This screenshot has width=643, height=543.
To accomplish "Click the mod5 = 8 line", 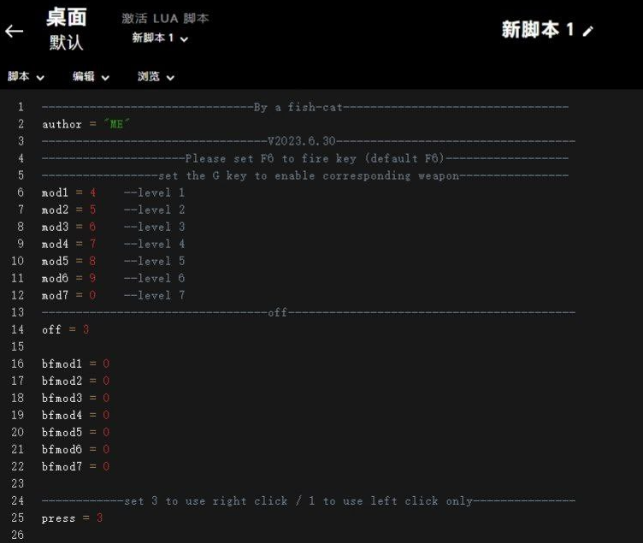I will pos(69,261).
